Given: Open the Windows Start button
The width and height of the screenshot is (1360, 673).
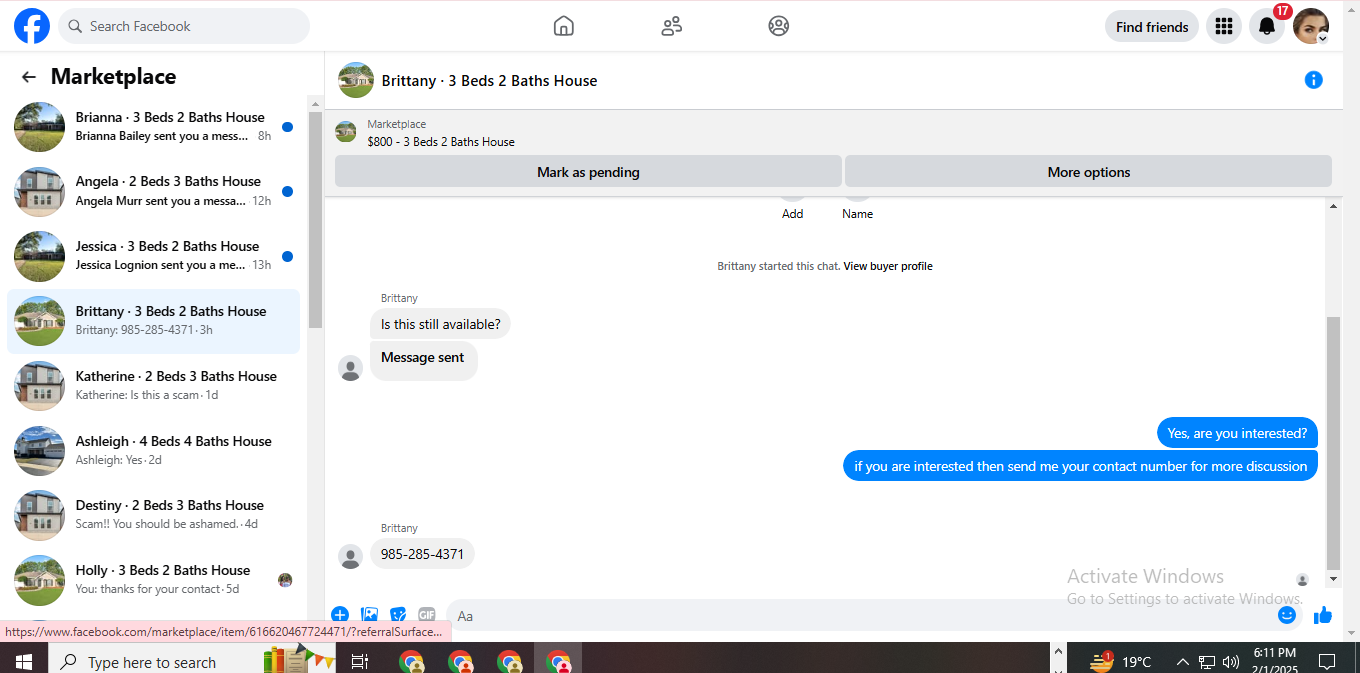Looking at the screenshot, I should pos(24,661).
